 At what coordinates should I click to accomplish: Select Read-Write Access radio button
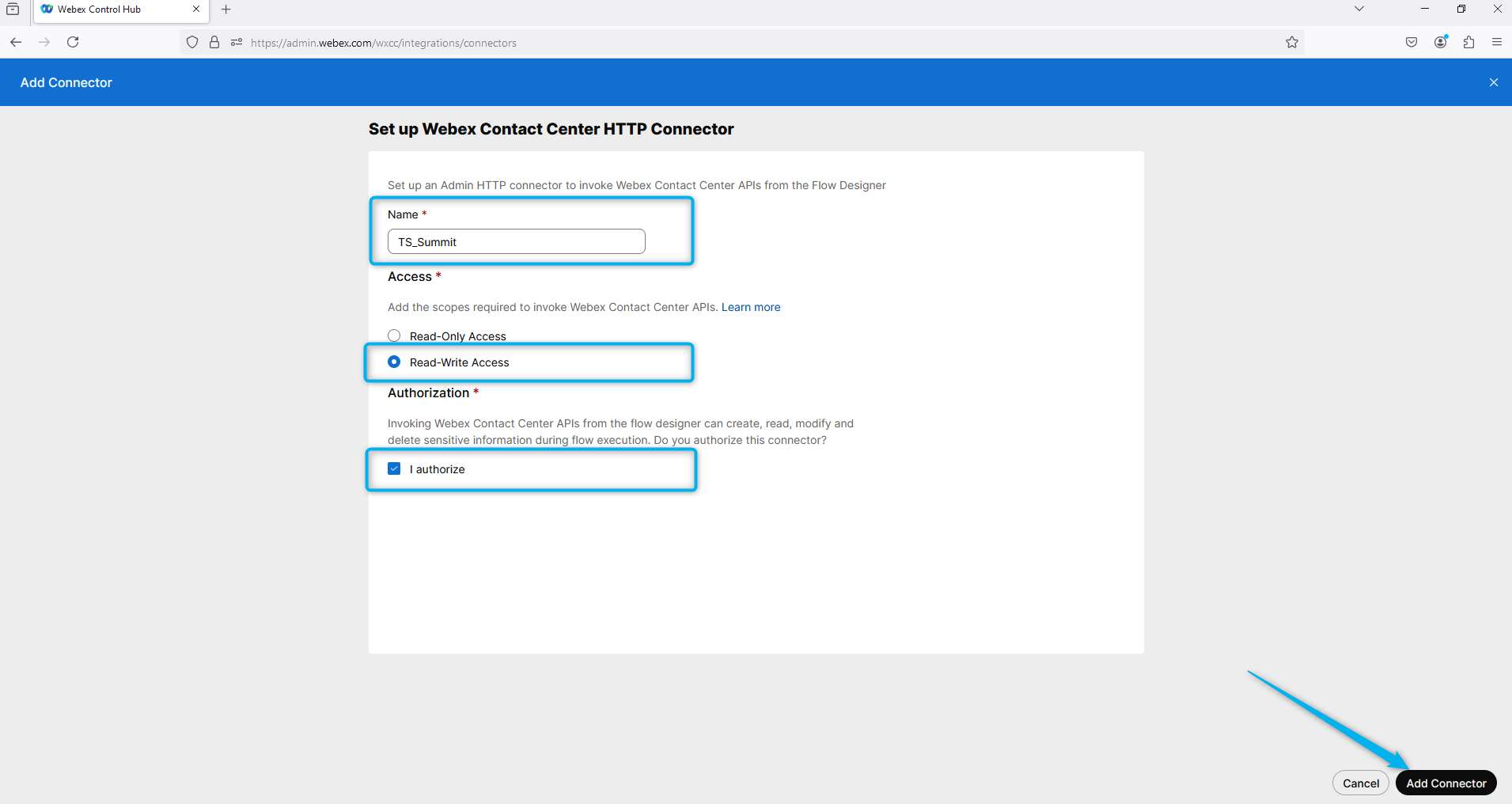coord(394,362)
